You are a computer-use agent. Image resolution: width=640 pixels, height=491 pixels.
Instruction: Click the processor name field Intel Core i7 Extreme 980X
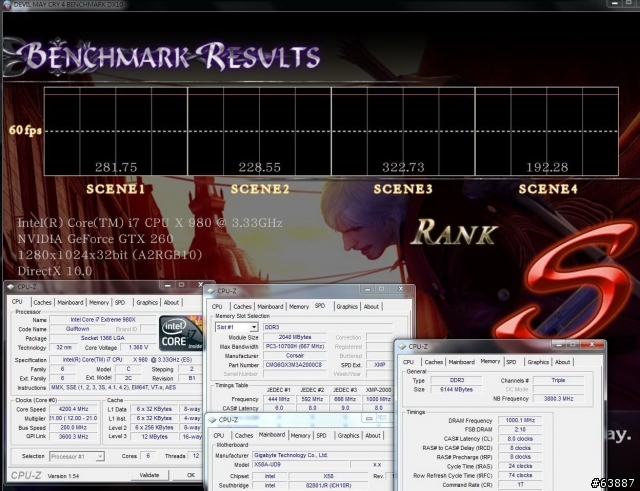(103, 320)
